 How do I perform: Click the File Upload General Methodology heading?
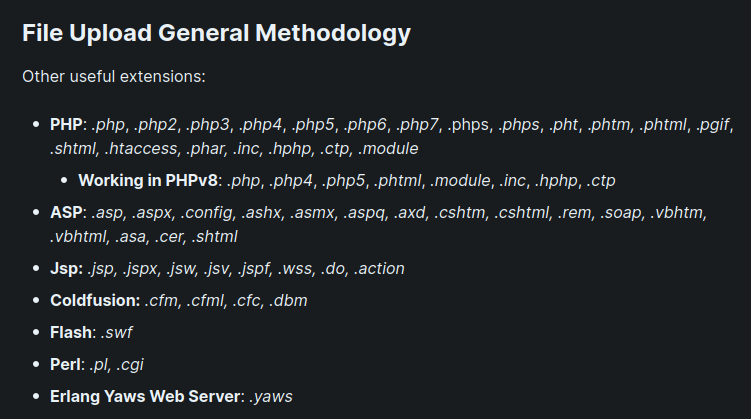pos(216,34)
